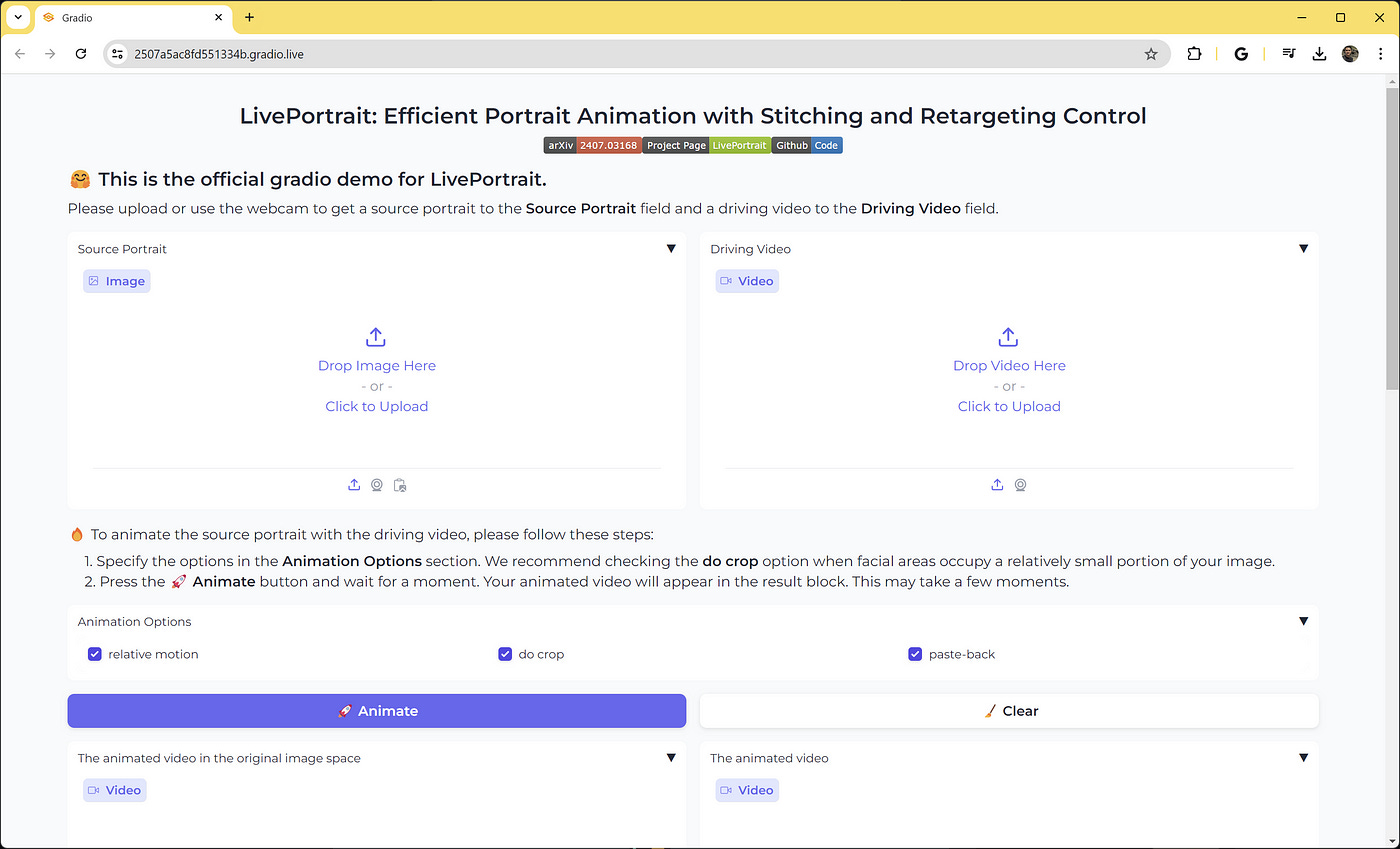Image resolution: width=1400 pixels, height=849 pixels.
Task: Open the upload icon under Source Portrait
Action: click(354, 484)
